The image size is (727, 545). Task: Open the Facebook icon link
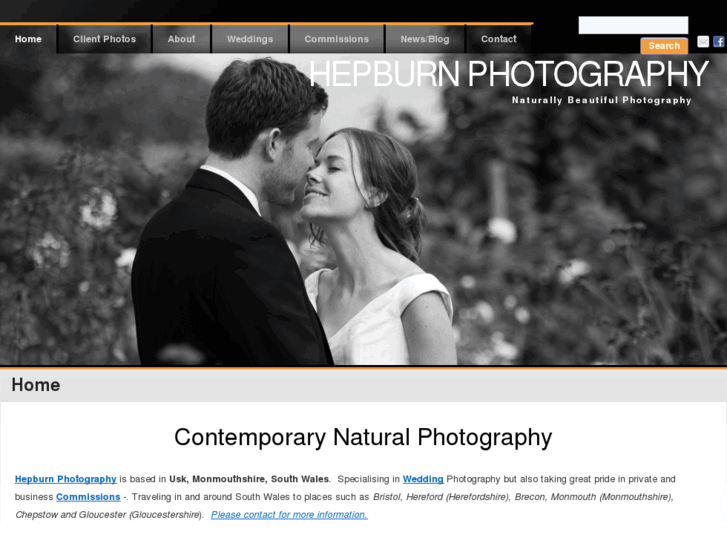click(719, 42)
